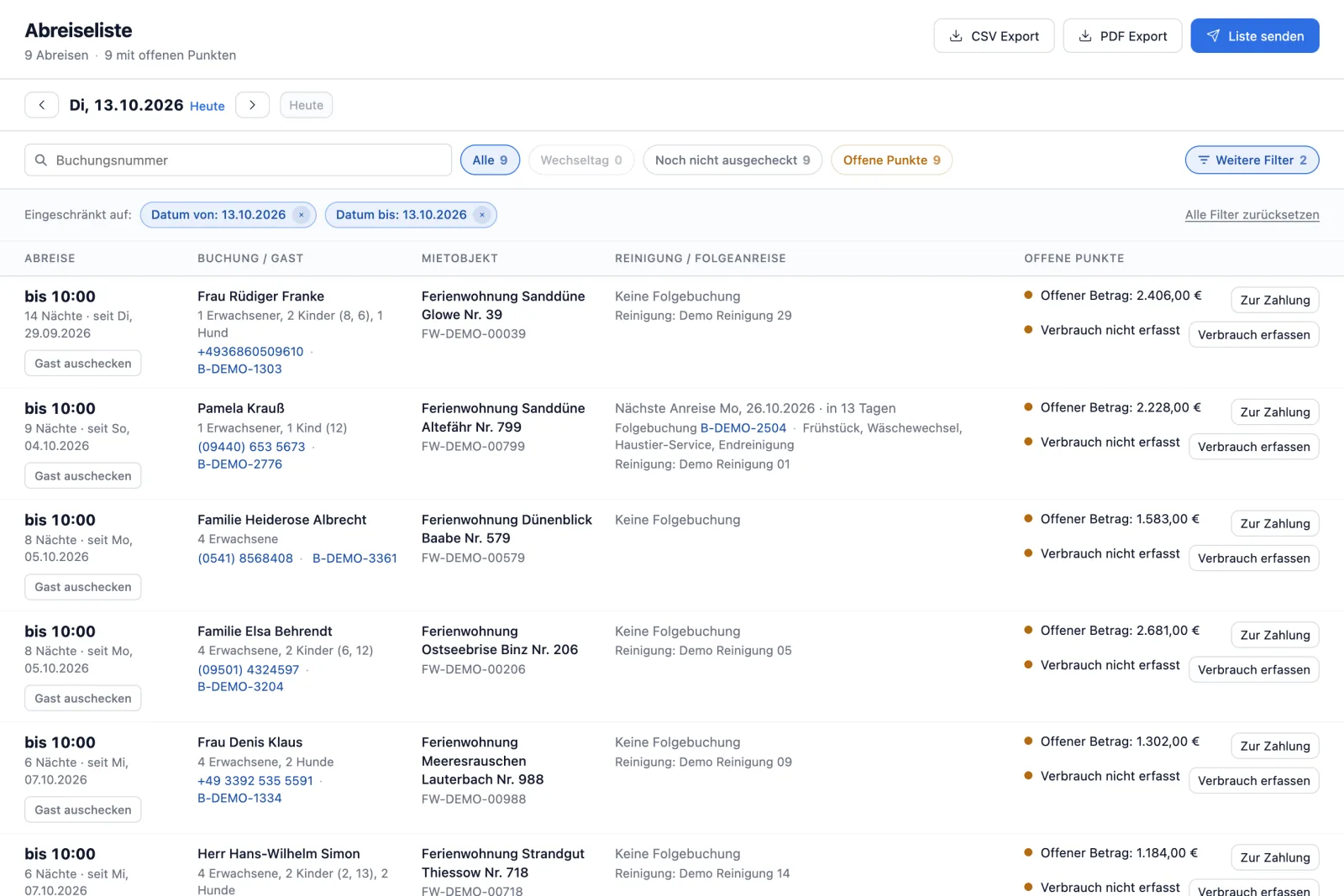This screenshot has height=896, width=1344.
Task: Open Zur Zahlung for 2.406,00 € amount
Action: pos(1274,300)
